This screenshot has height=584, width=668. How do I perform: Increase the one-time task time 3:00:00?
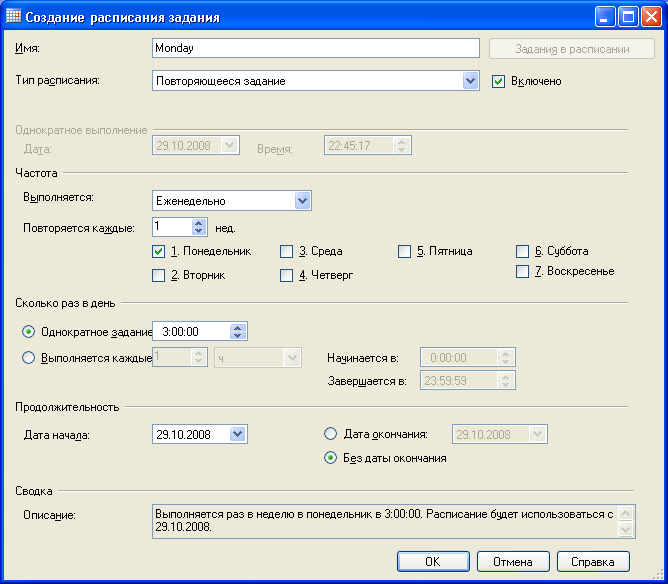pos(237,327)
